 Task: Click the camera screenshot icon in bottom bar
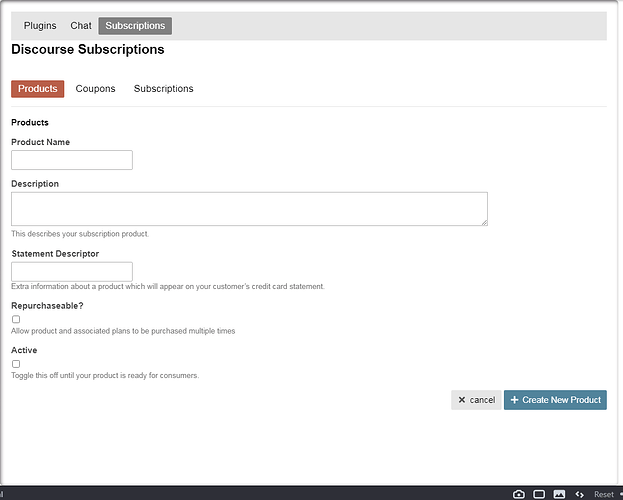tap(519, 494)
